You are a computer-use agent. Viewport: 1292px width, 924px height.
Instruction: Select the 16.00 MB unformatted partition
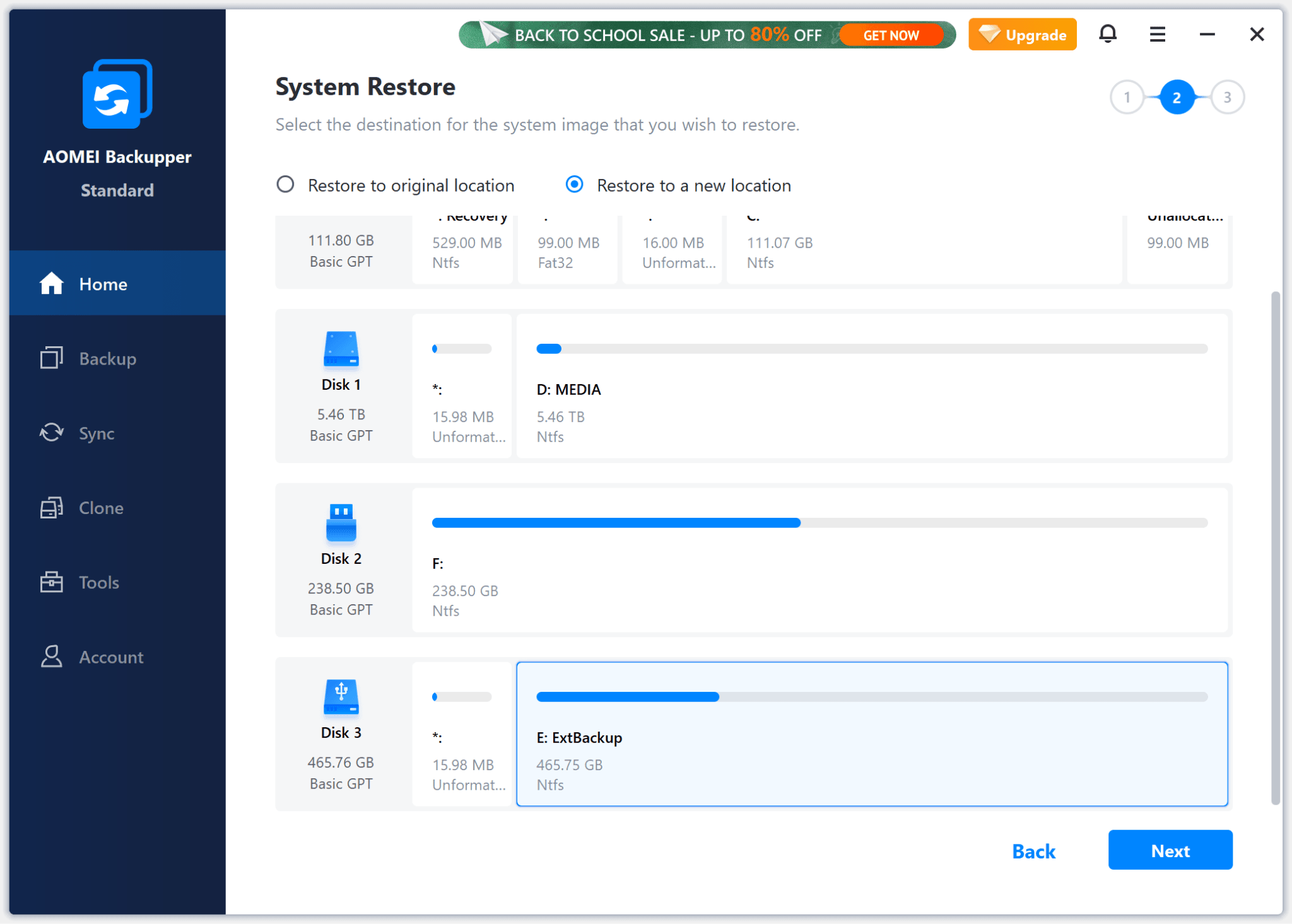(x=672, y=250)
